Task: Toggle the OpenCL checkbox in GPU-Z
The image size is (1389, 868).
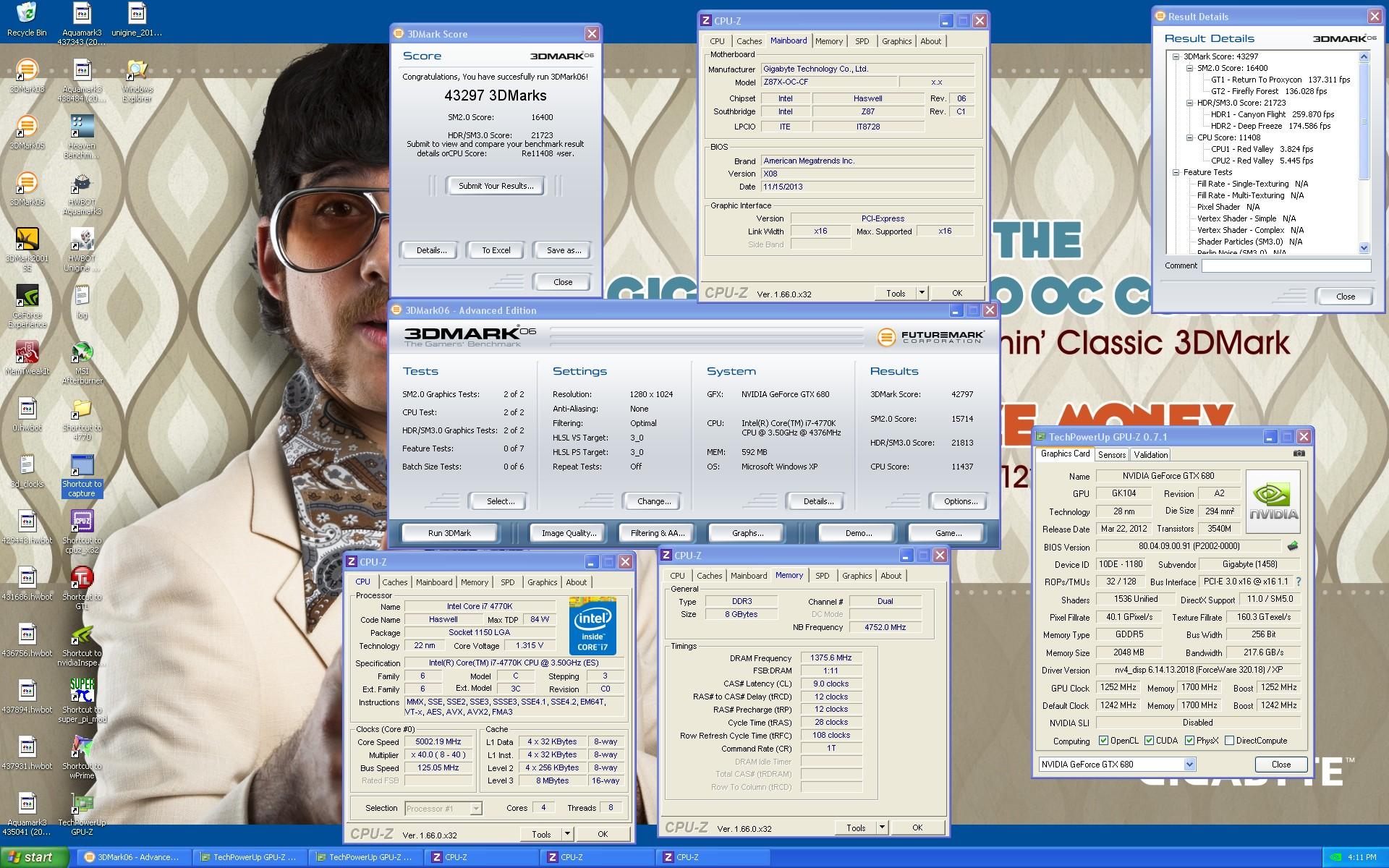Action: (x=1103, y=740)
